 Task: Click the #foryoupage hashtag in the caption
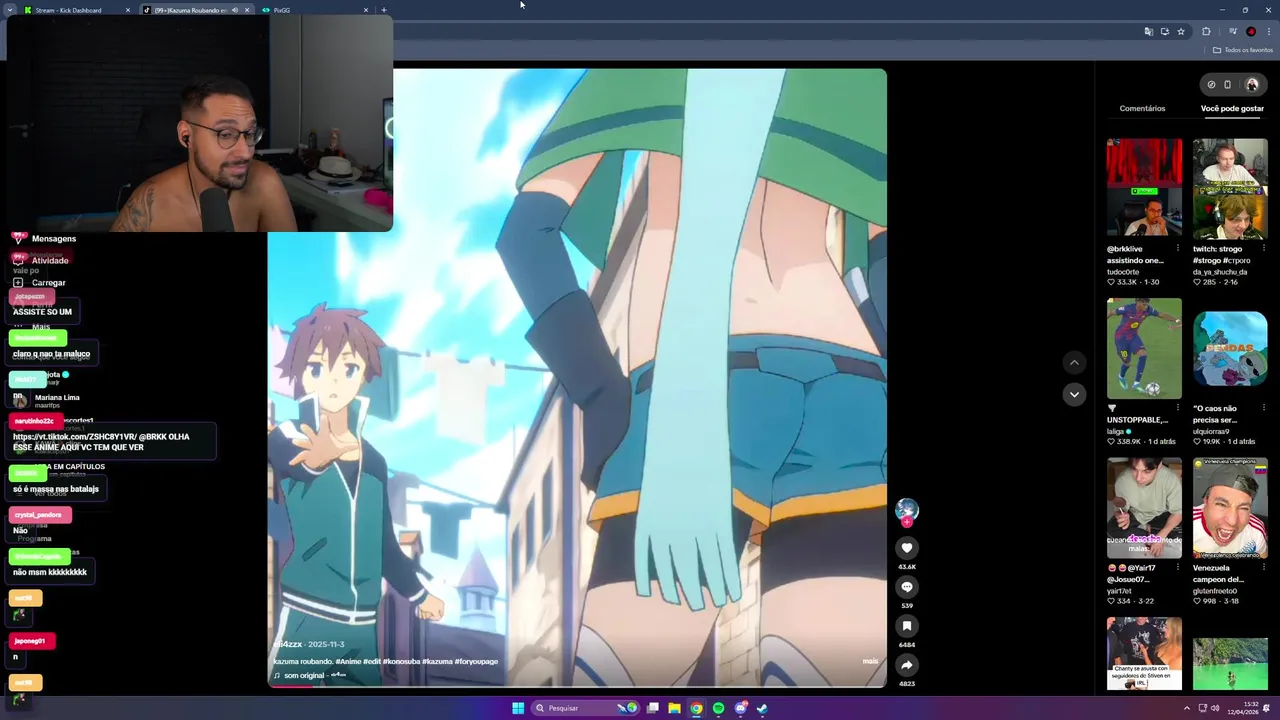476,661
